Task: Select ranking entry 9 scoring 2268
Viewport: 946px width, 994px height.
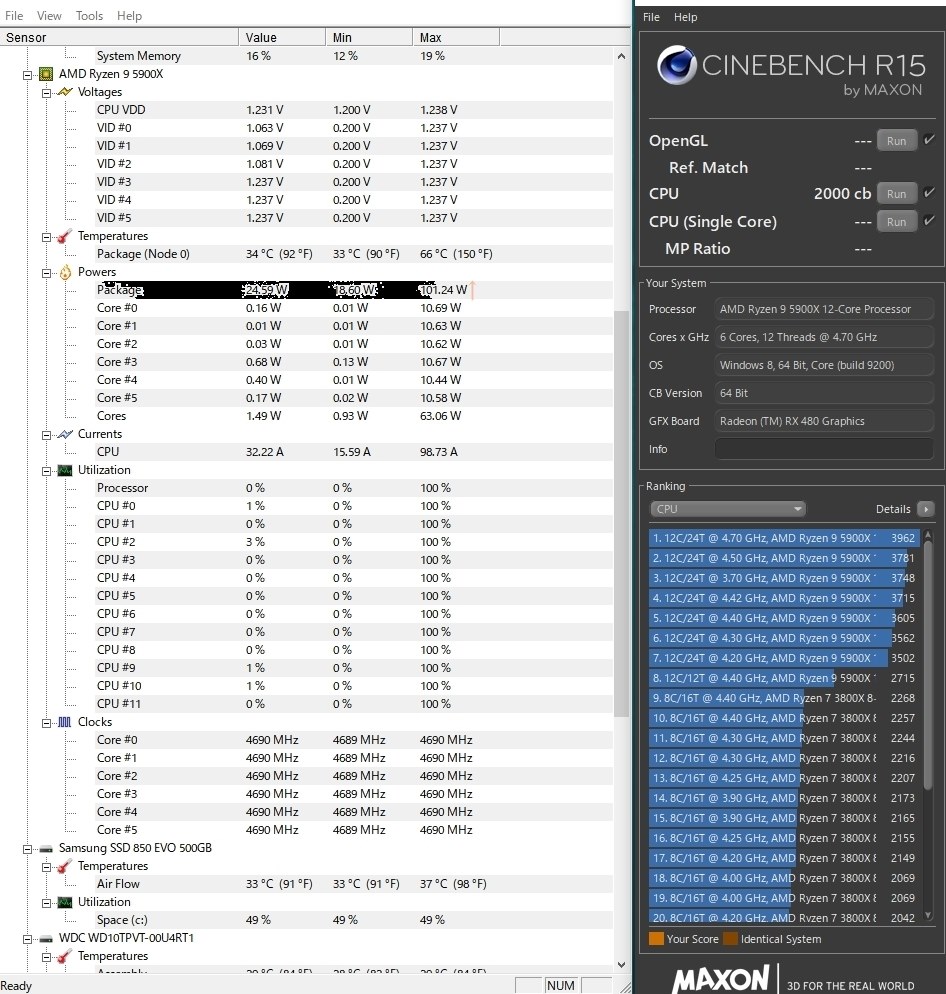Action: point(784,698)
